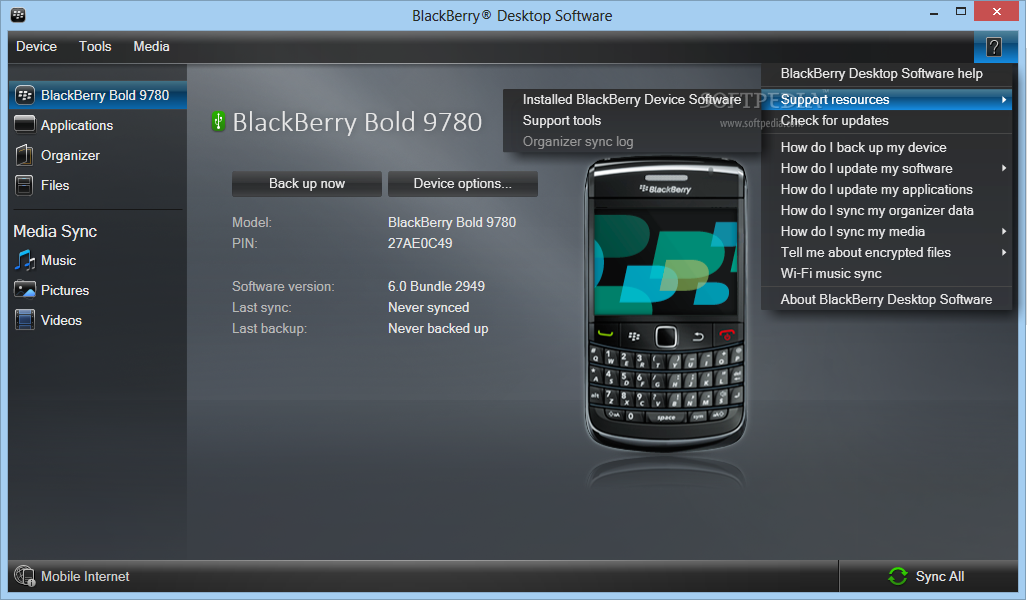Open the Pictures sidebar label

coord(65,290)
